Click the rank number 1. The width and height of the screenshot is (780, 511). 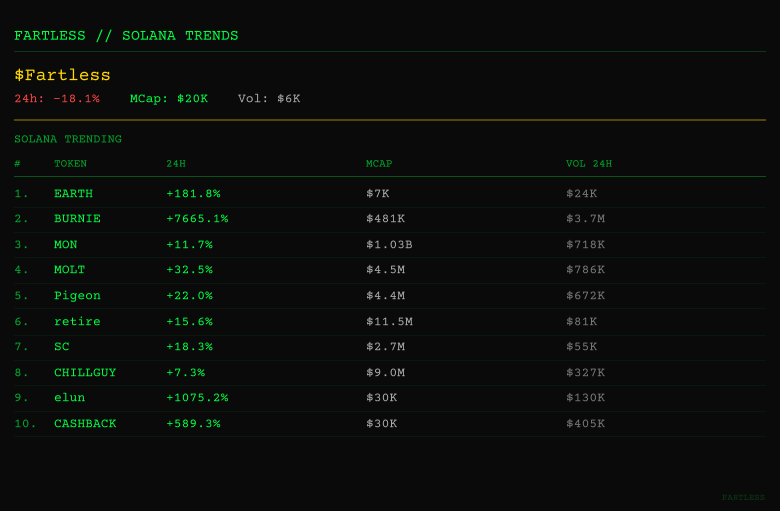pos(21,194)
